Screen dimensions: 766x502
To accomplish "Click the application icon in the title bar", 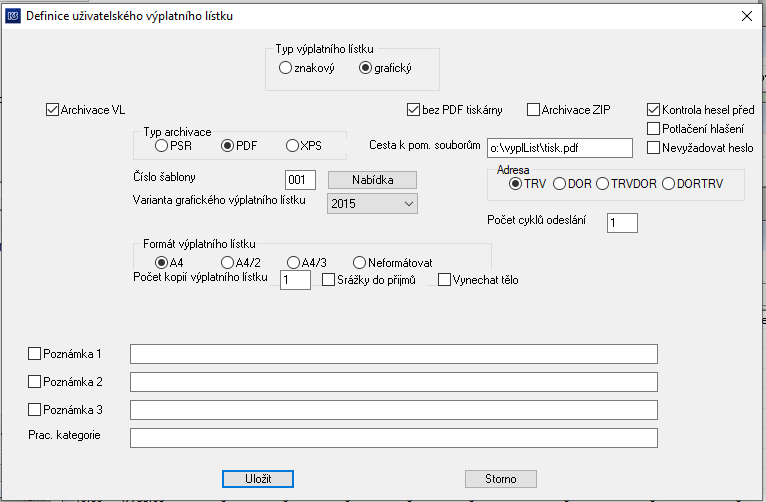I will pos(13,16).
